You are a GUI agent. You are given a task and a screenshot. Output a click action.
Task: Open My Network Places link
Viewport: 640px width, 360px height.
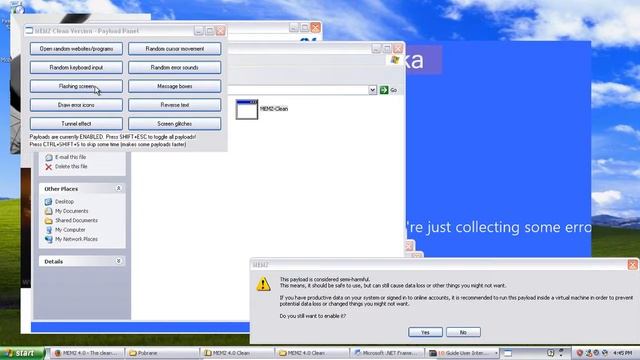point(76,239)
